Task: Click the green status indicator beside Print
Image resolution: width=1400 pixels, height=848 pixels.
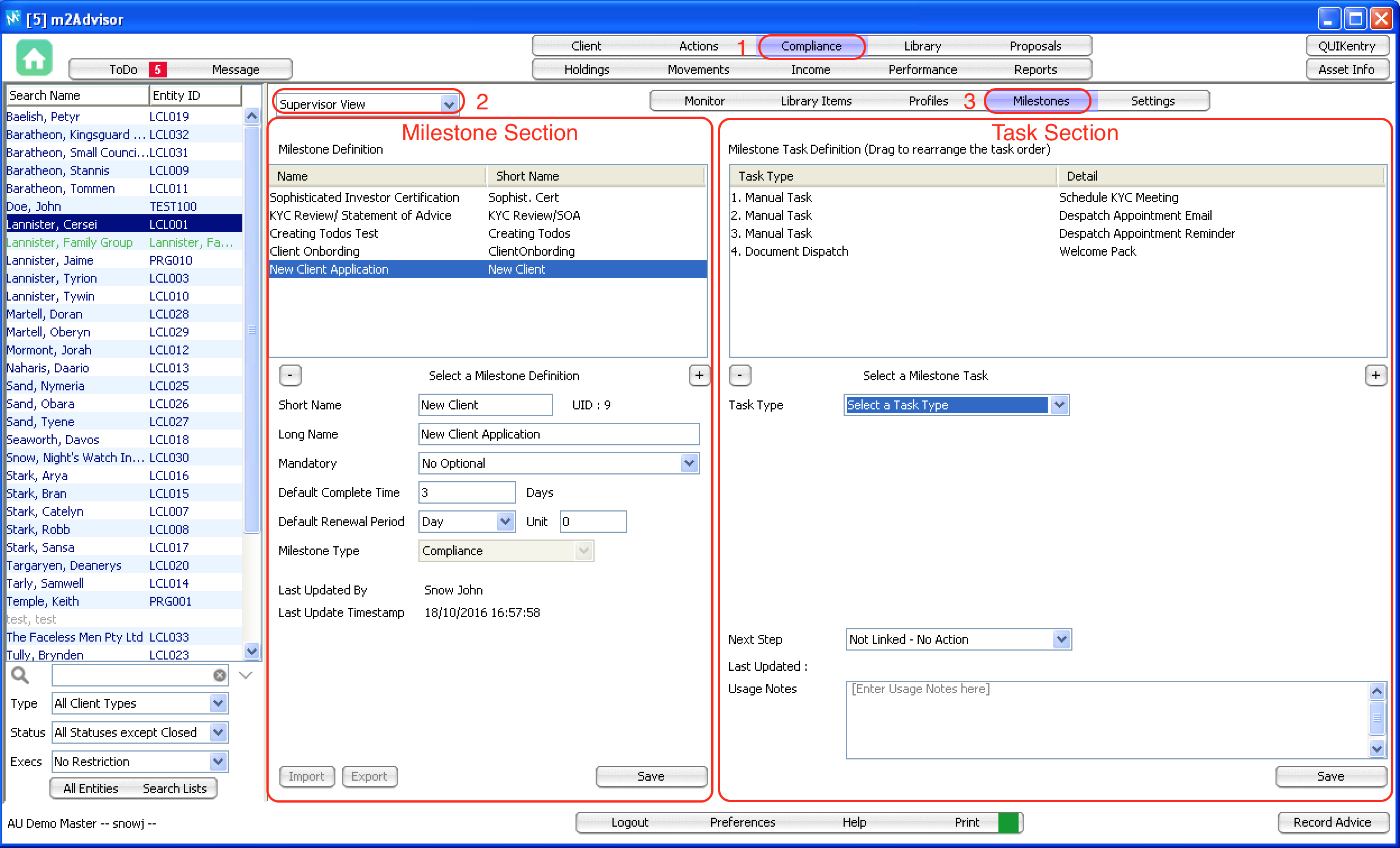Action: [x=1008, y=822]
